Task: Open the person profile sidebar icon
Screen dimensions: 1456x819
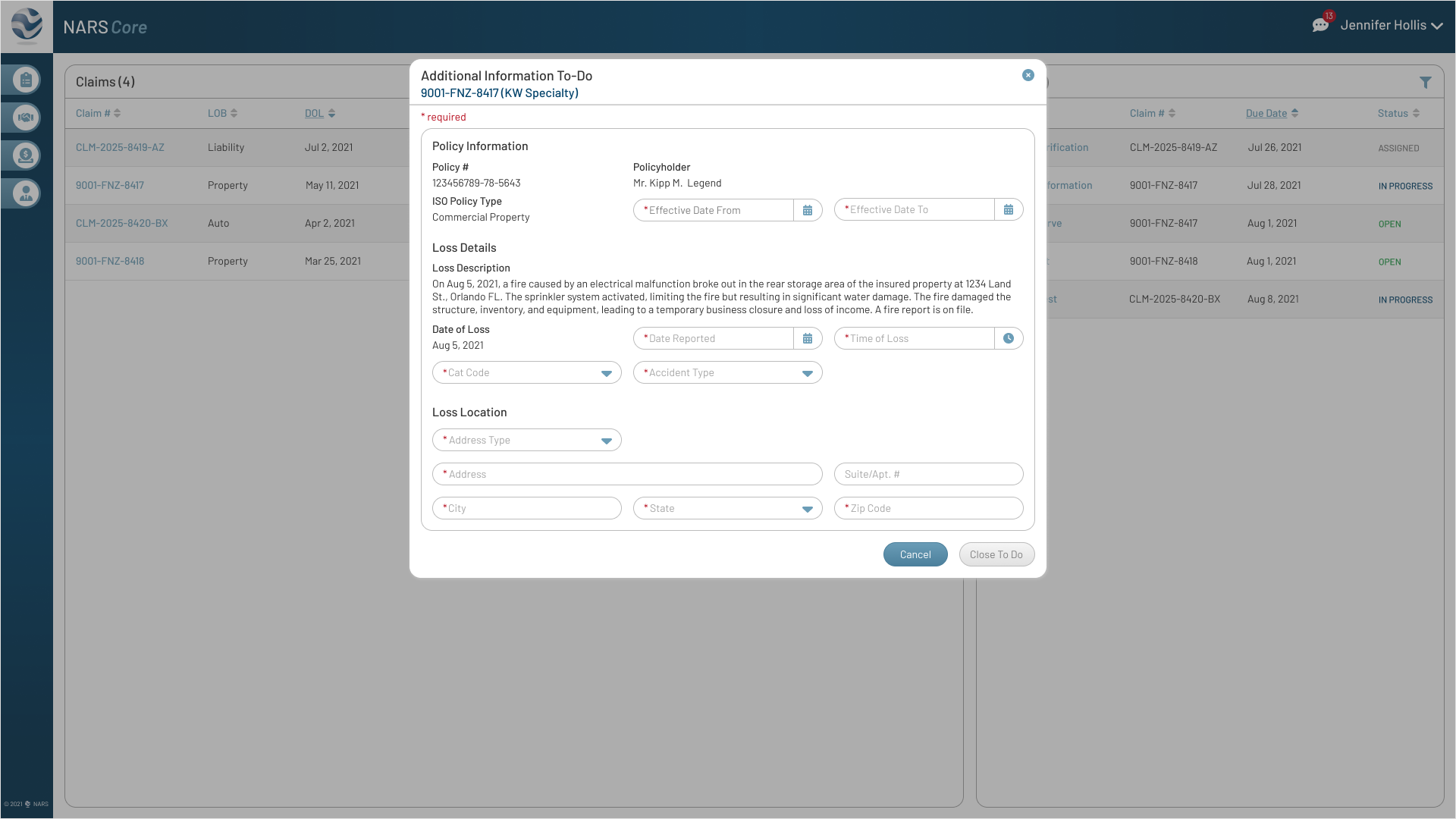Action: tap(25, 193)
